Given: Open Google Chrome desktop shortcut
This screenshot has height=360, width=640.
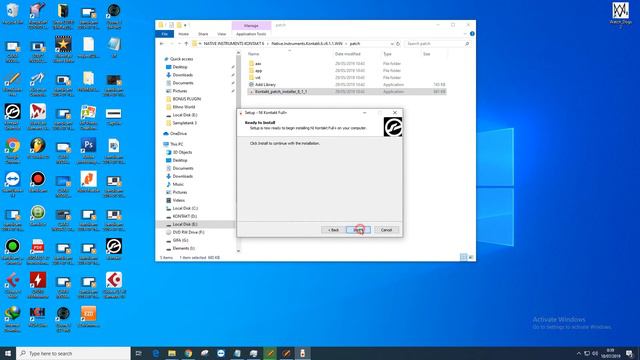Looking at the screenshot, I should [12, 151].
